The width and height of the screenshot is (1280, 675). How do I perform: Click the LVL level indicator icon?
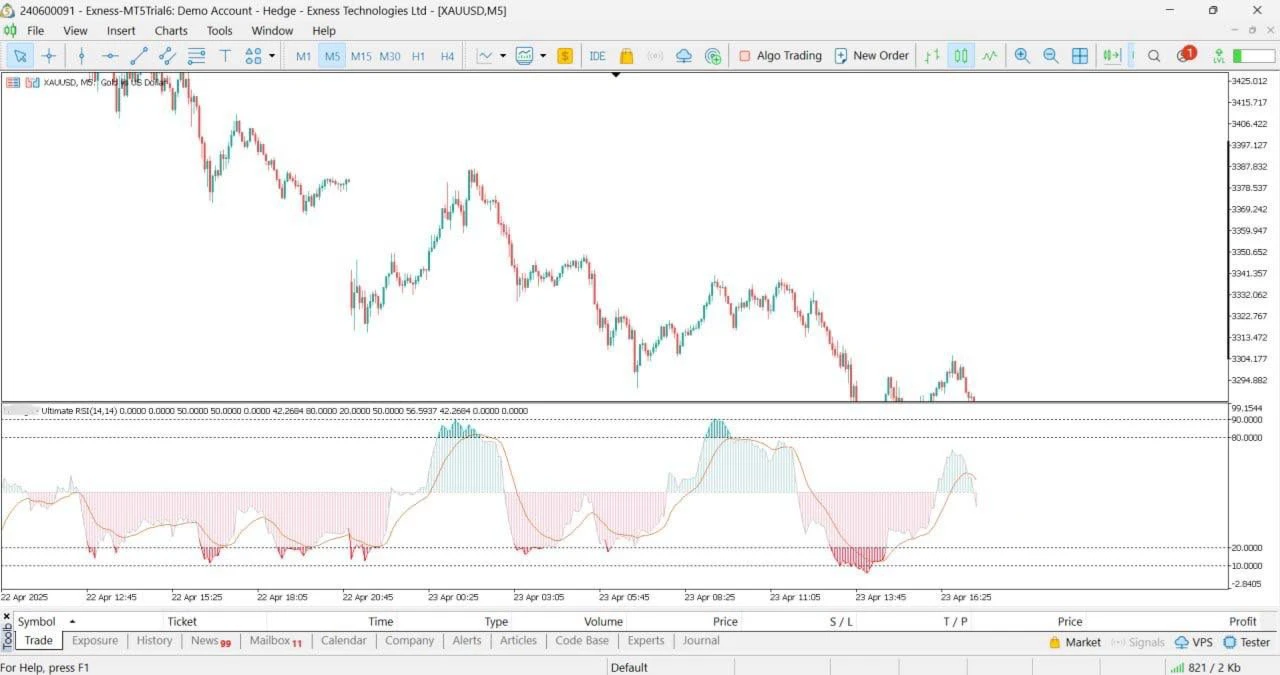[1219, 56]
